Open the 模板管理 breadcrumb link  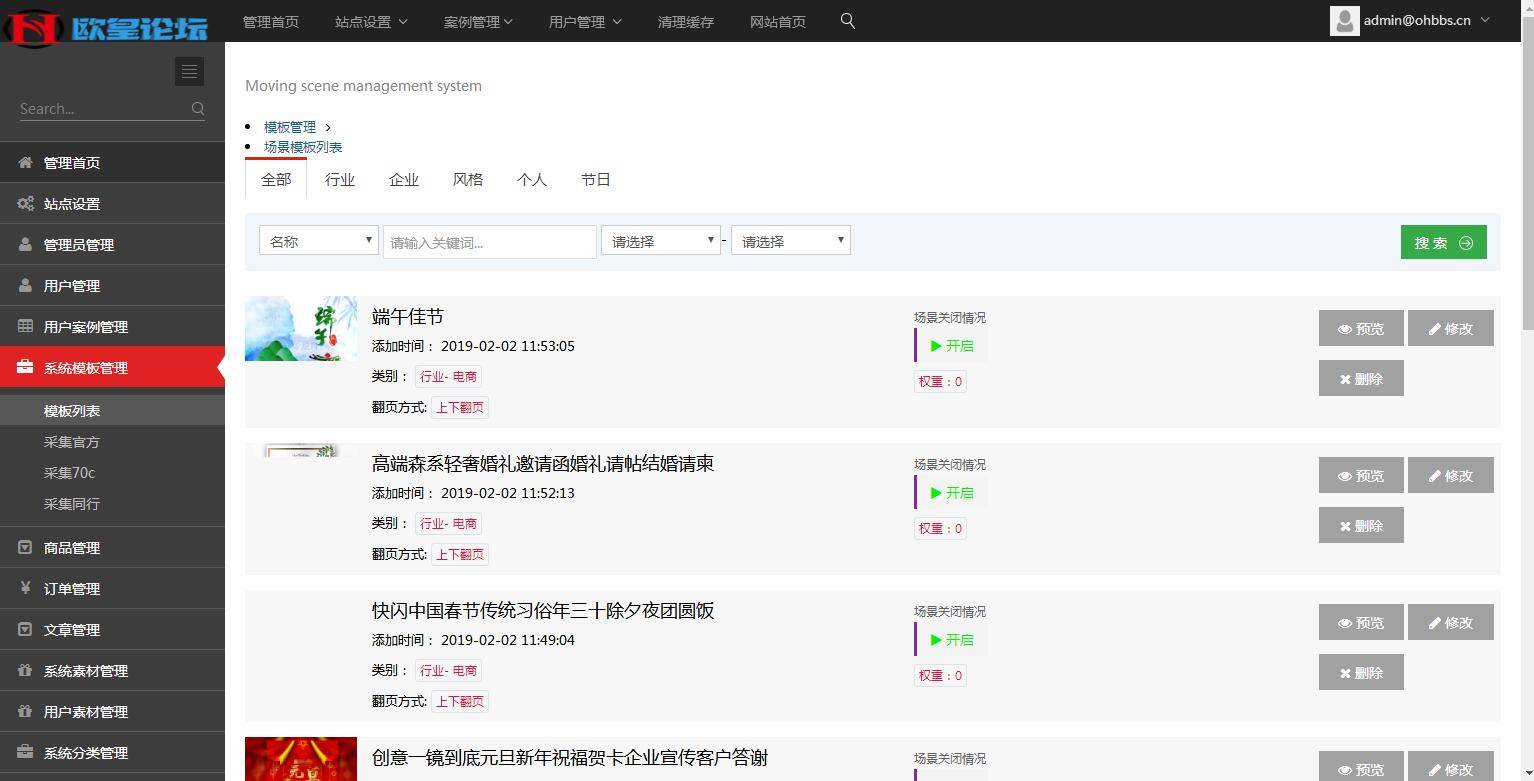289,126
